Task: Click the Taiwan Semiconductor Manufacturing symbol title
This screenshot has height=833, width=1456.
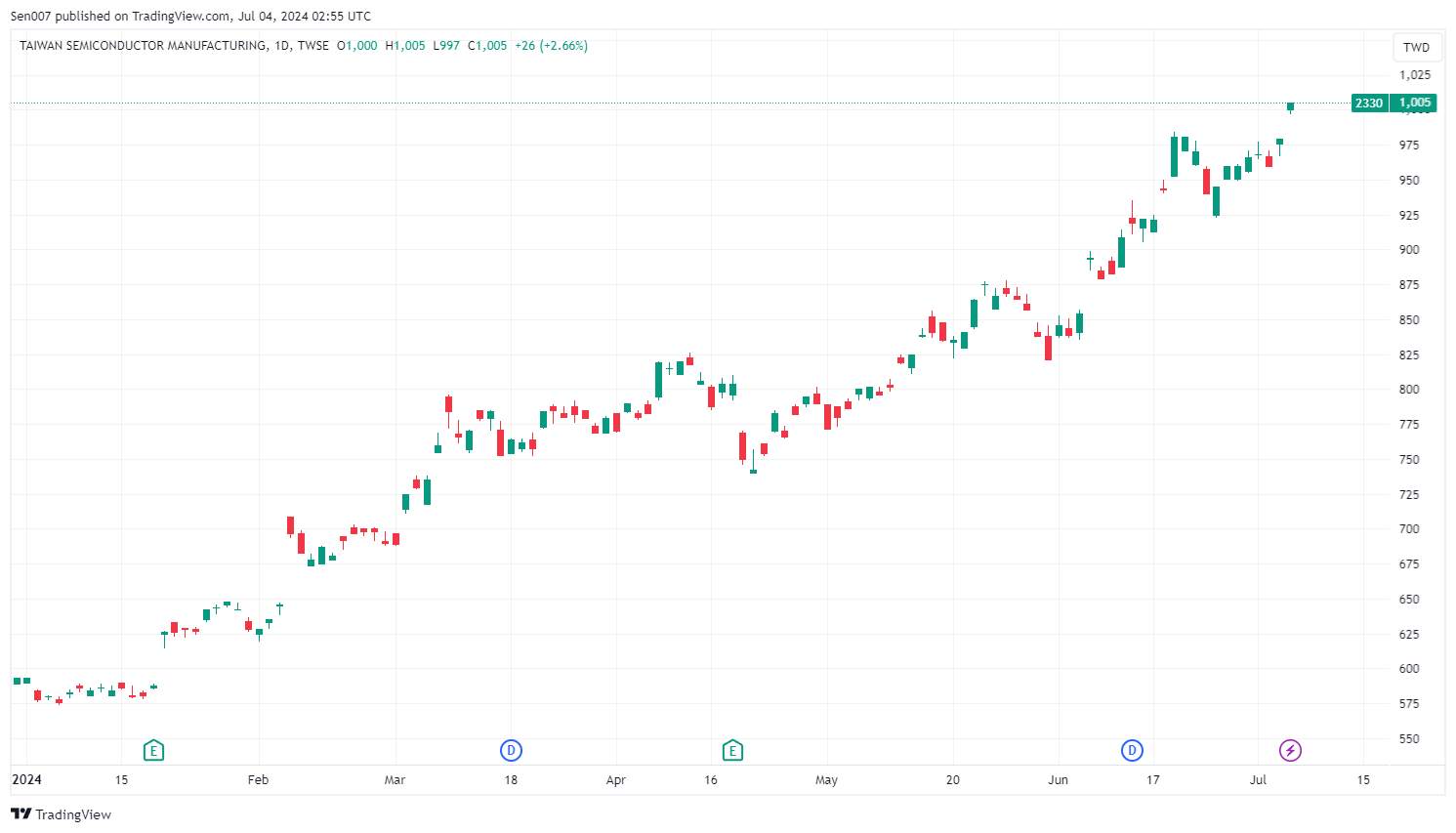Action: [143, 46]
